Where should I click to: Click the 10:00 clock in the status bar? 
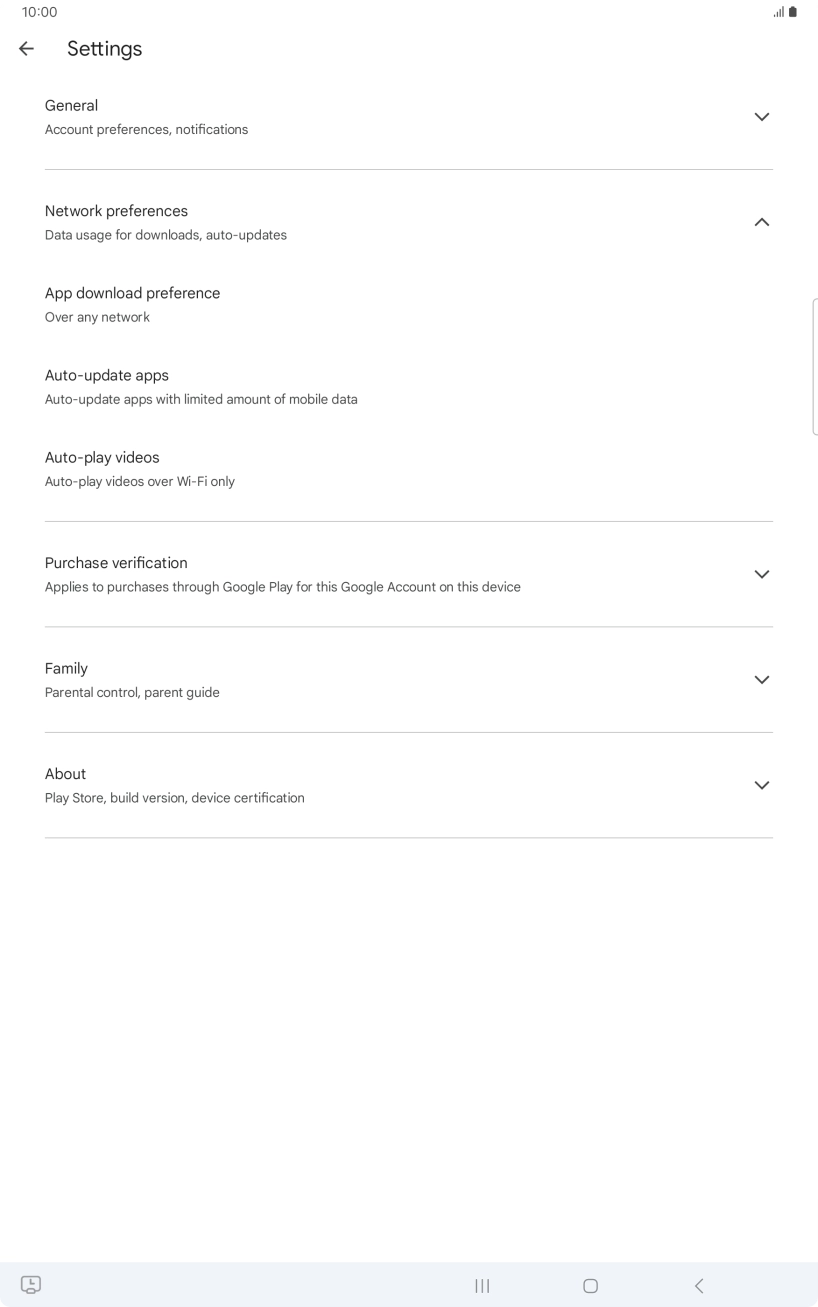click(39, 12)
